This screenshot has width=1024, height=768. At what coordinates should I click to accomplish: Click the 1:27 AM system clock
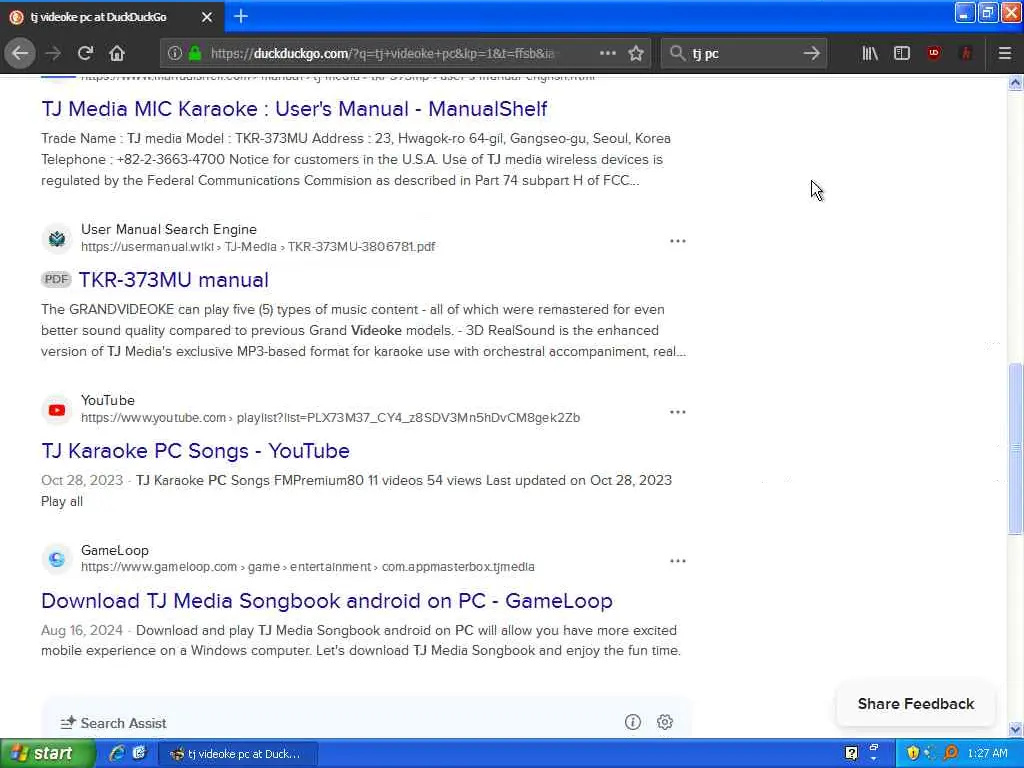click(987, 754)
